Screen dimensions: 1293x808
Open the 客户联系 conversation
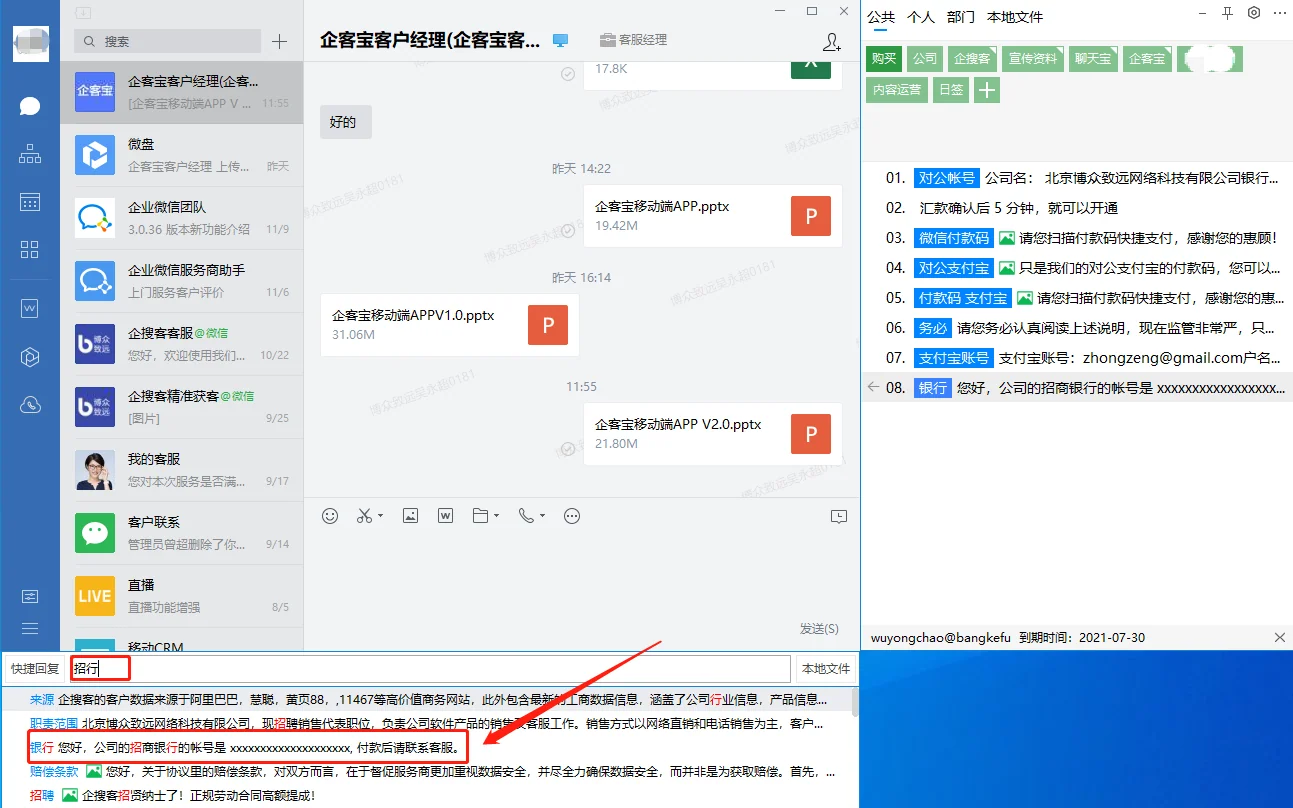pos(181,533)
